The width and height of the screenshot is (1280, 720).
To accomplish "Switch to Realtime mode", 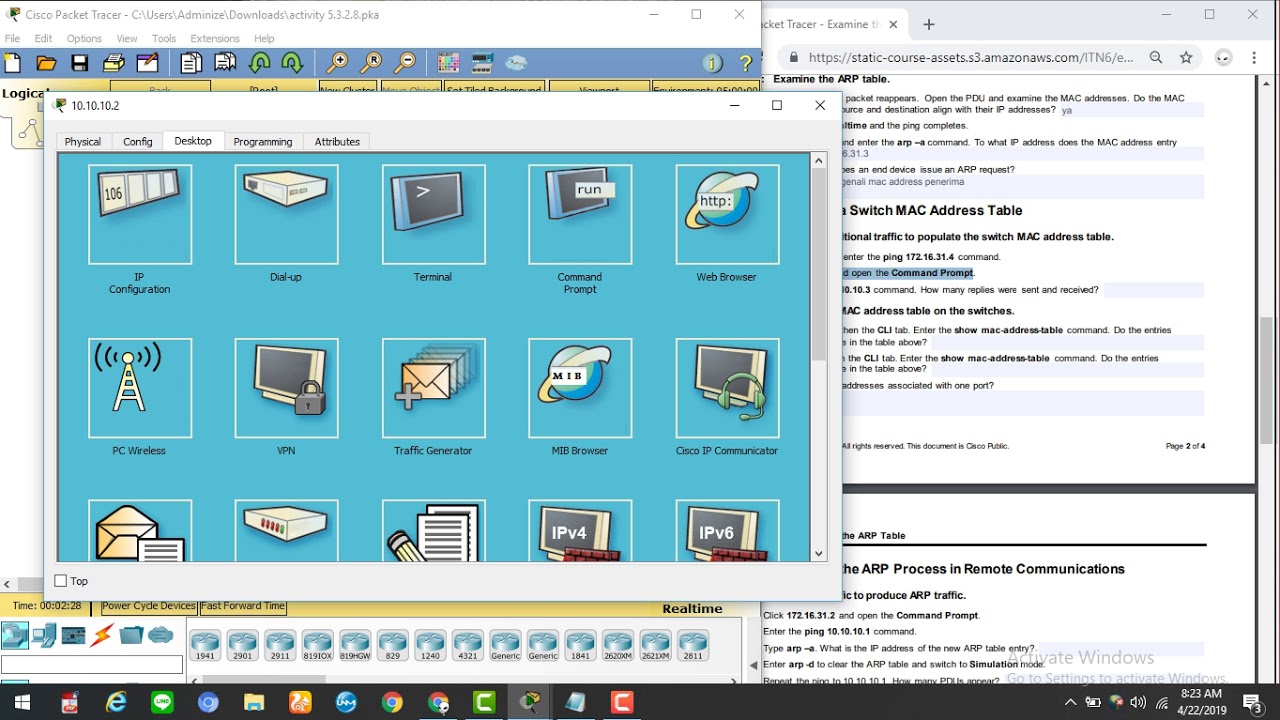I will click(x=692, y=609).
